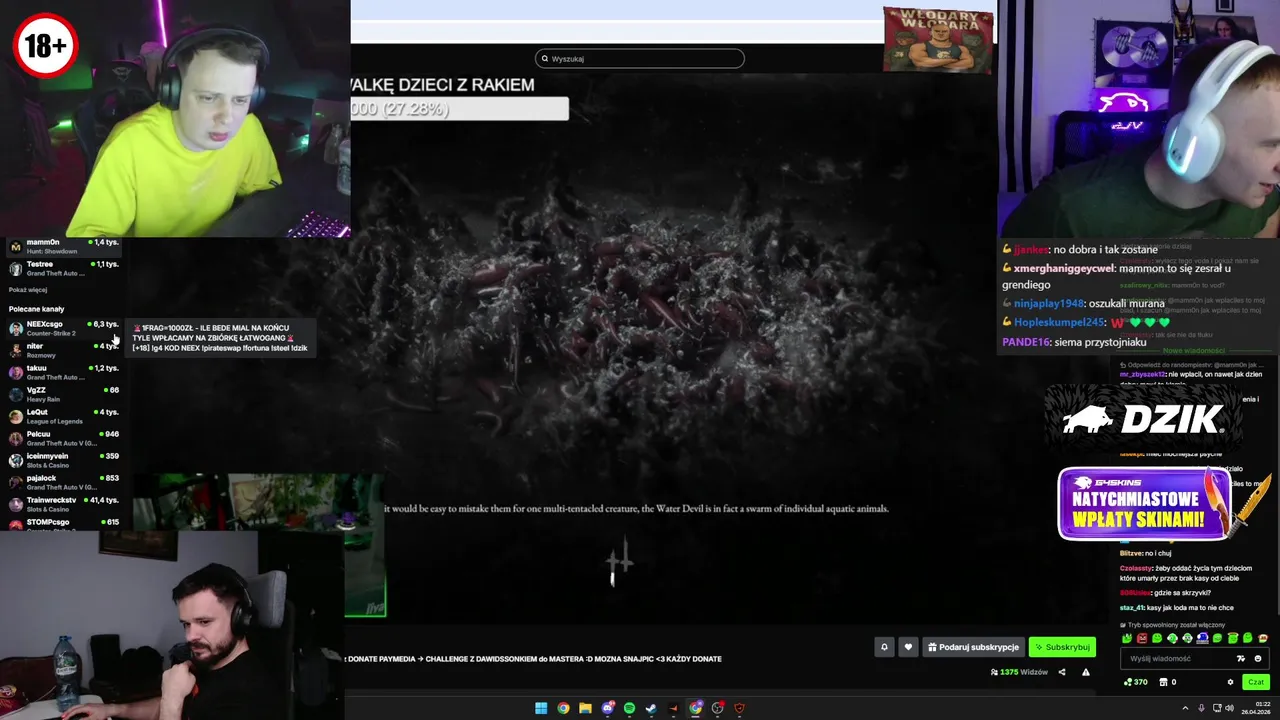Click username ninjaplay1948 in chat overlay
The image size is (1280, 720).
1048,303
